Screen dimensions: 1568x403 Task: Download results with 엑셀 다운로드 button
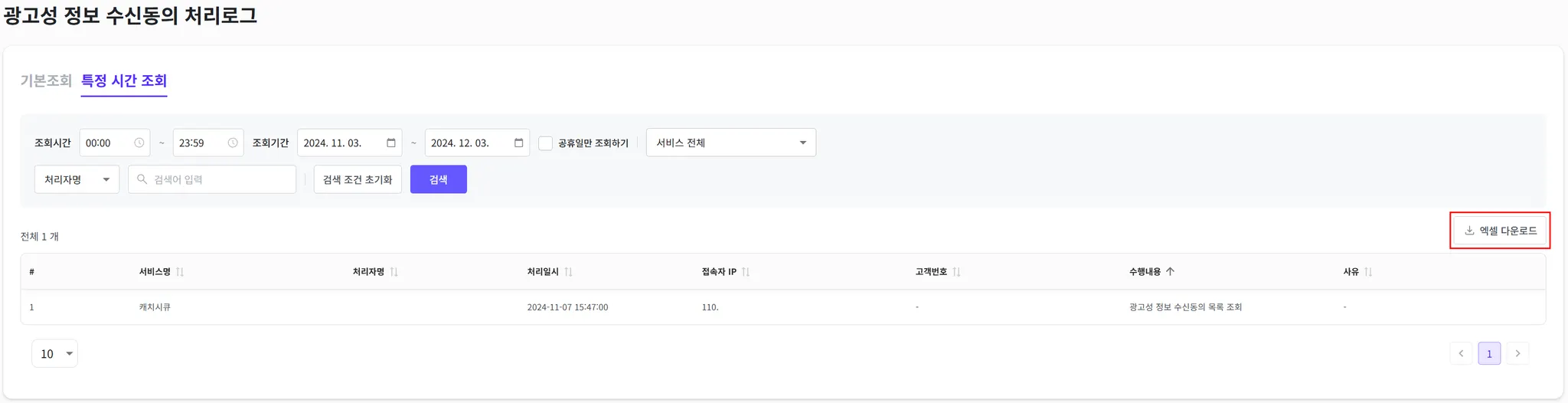point(1500,231)
